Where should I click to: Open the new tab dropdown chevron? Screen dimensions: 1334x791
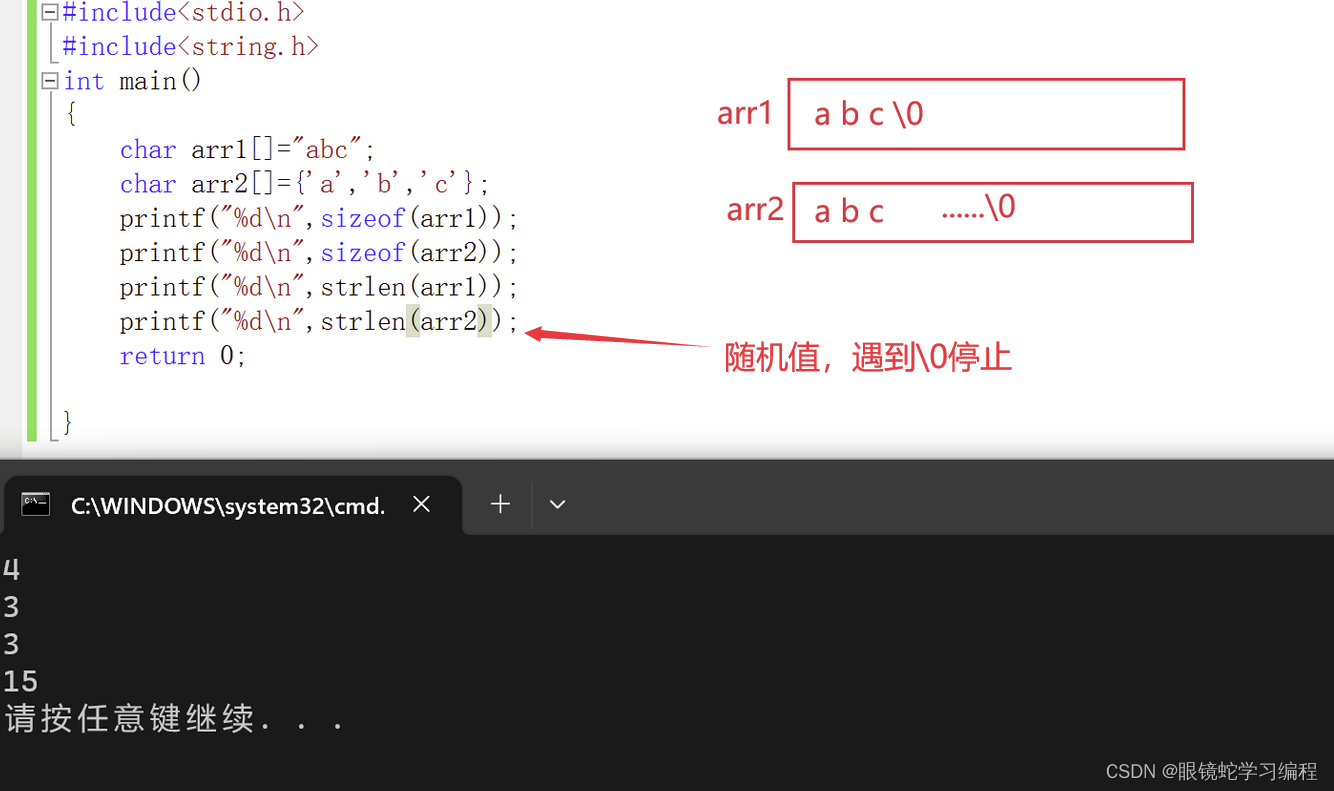(557, 504)
